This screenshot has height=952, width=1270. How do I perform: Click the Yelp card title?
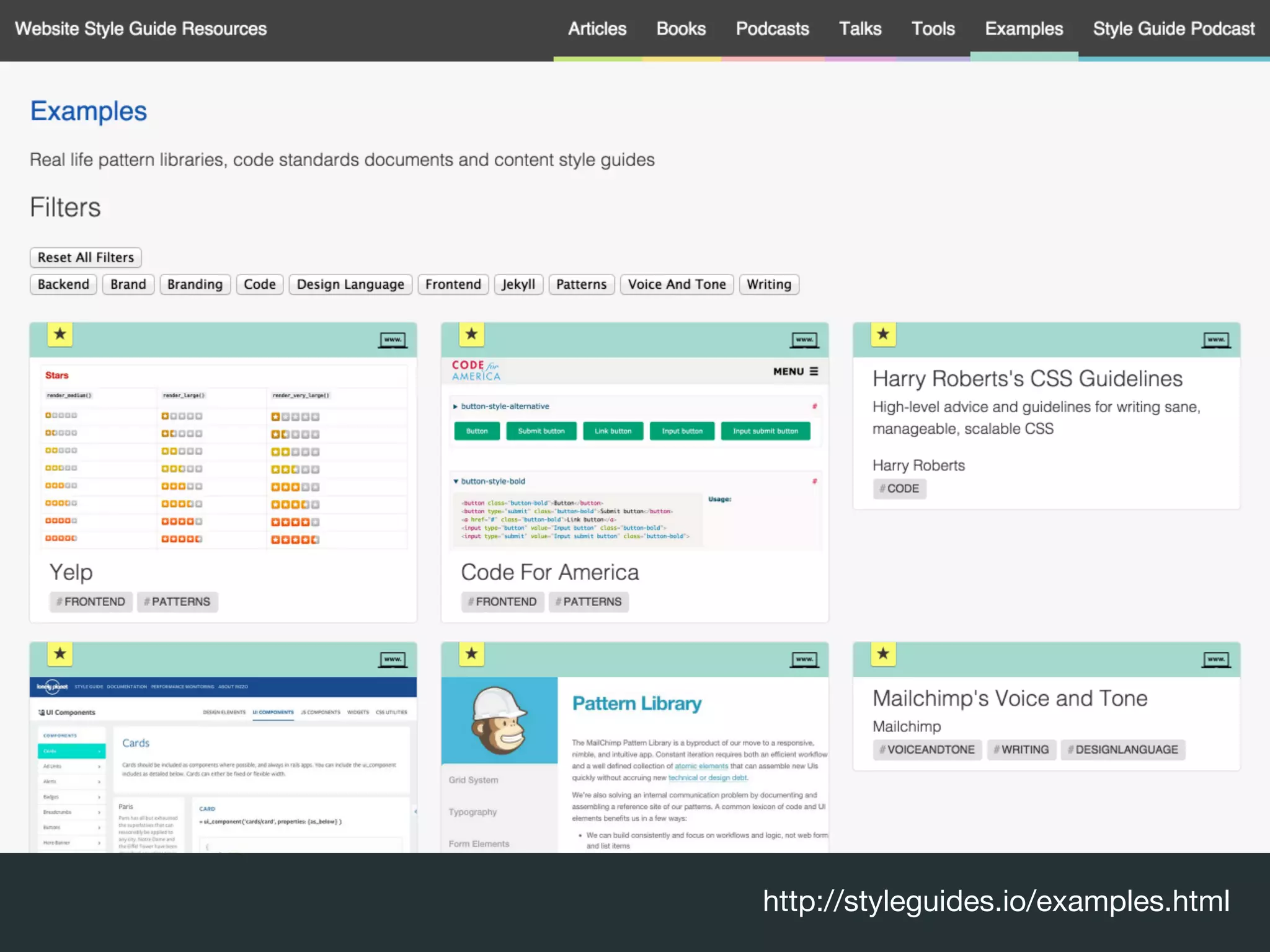tap(71, 572)
